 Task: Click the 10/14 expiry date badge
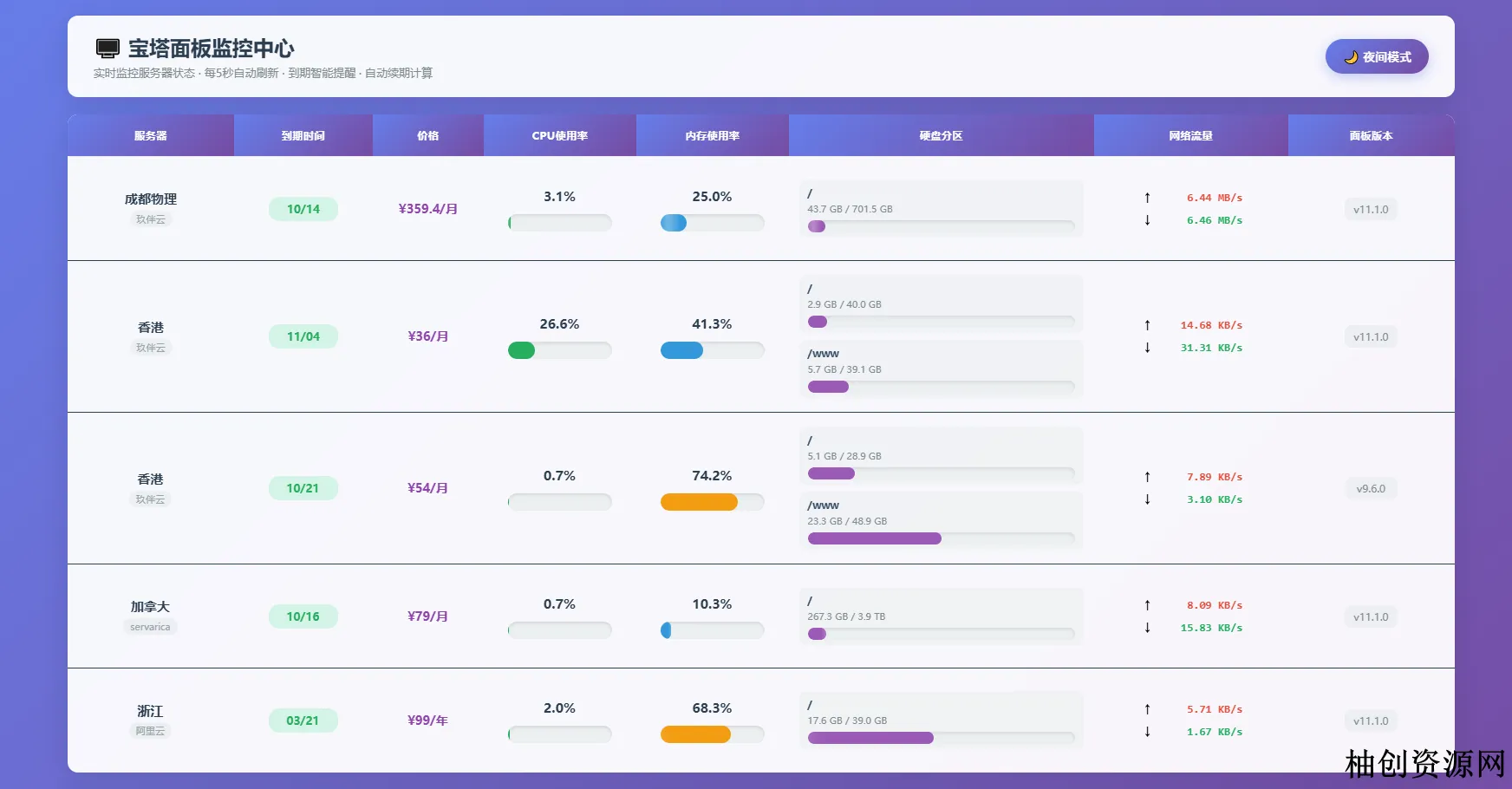click(x=303, y=209)
